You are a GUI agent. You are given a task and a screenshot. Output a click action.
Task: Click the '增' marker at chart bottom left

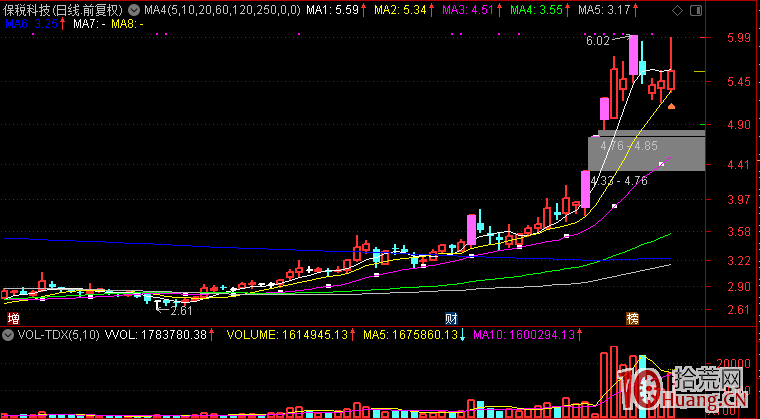[13, 318]
